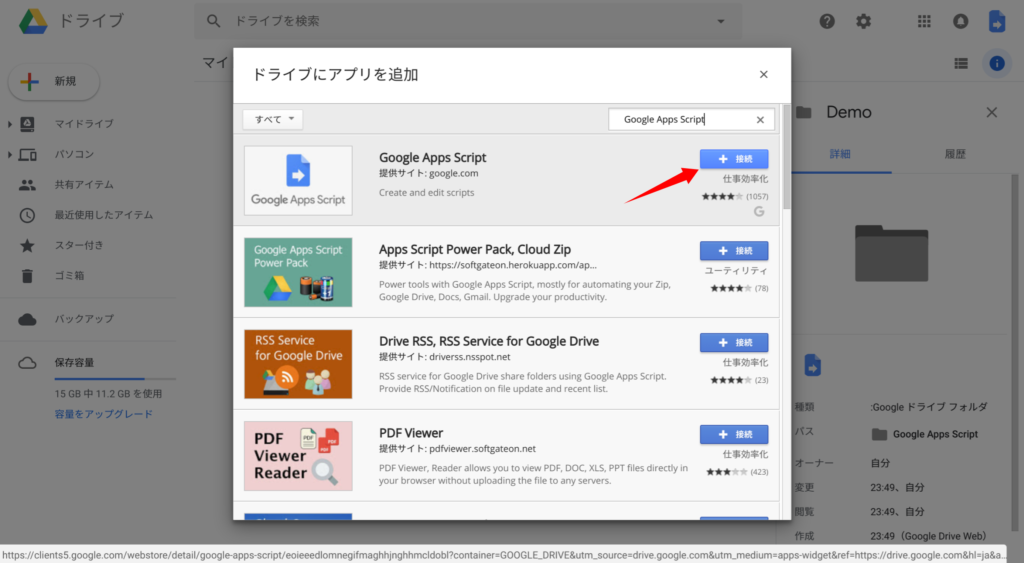The height and width of the screenshot is (563, 1024).
Task: Click the notifications bell icon
Action: 961,21
